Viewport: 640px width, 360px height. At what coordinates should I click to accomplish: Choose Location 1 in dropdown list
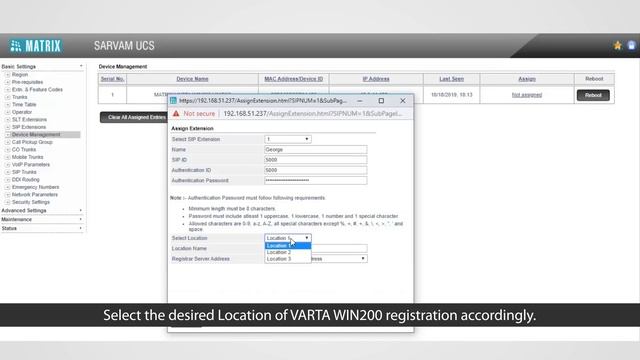(x=288, y=245)
